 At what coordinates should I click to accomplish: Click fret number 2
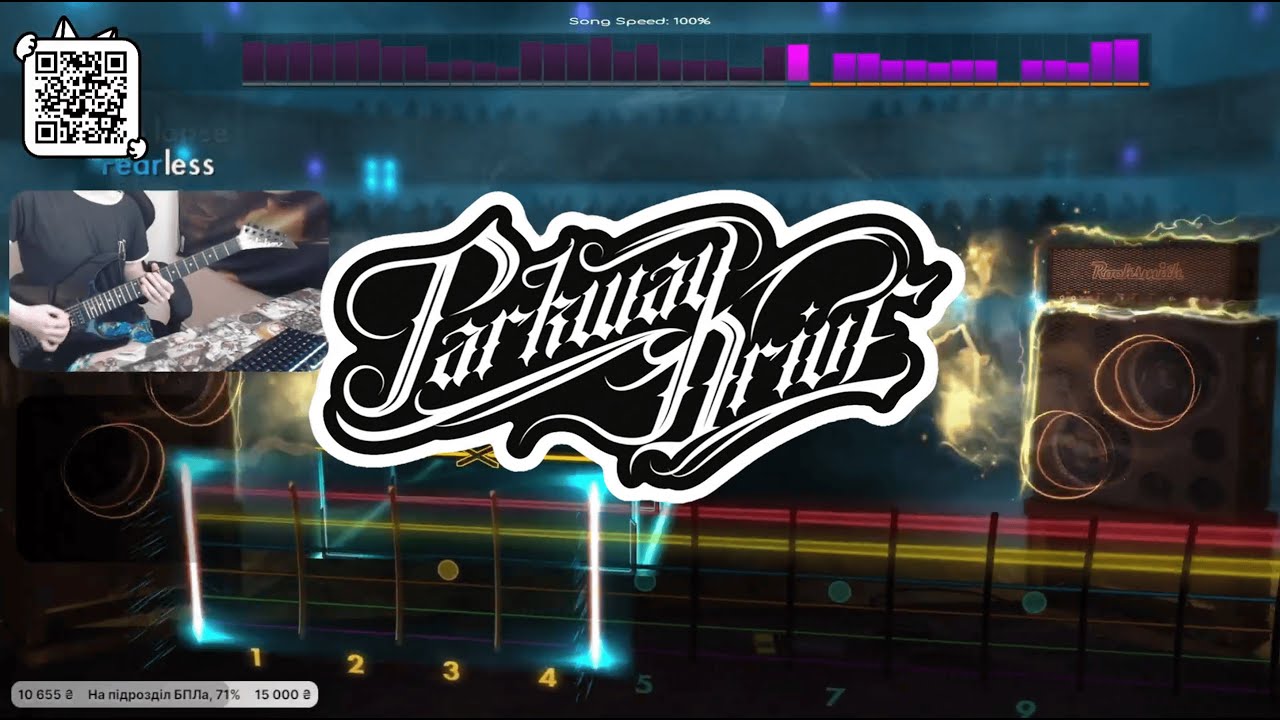(x=355, y=664)
